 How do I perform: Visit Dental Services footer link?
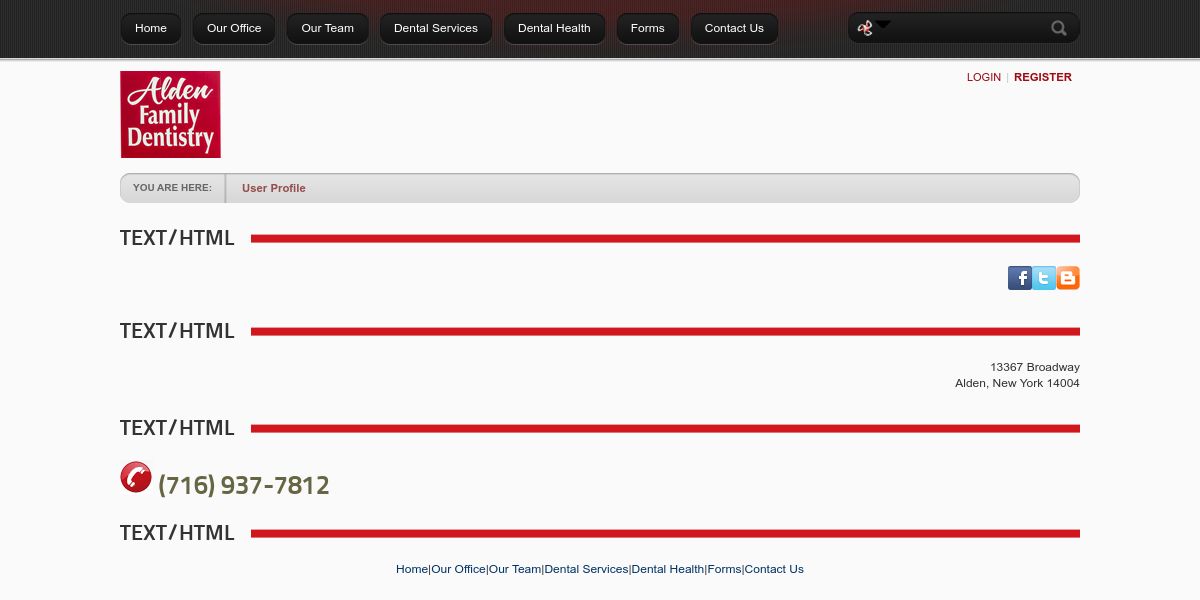click(586, 569)
